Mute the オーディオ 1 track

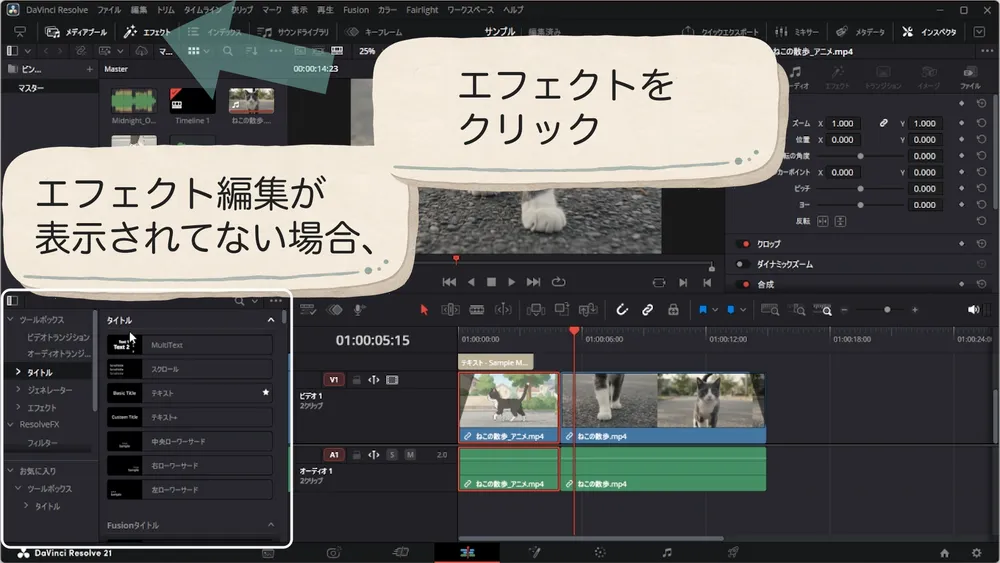point(410,455)
